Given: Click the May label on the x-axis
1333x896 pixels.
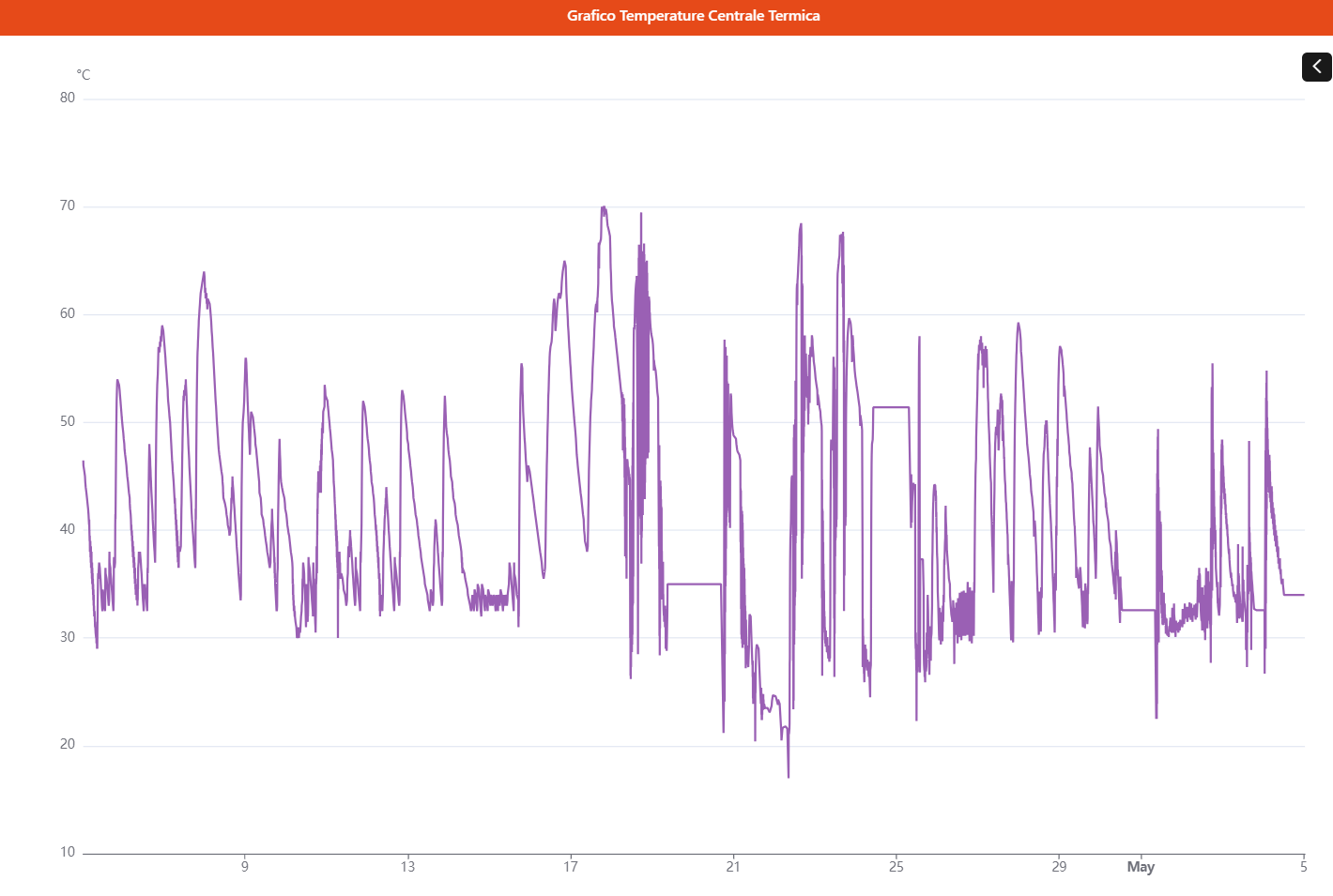Looking at the screenshot, I should point(1141,867).
